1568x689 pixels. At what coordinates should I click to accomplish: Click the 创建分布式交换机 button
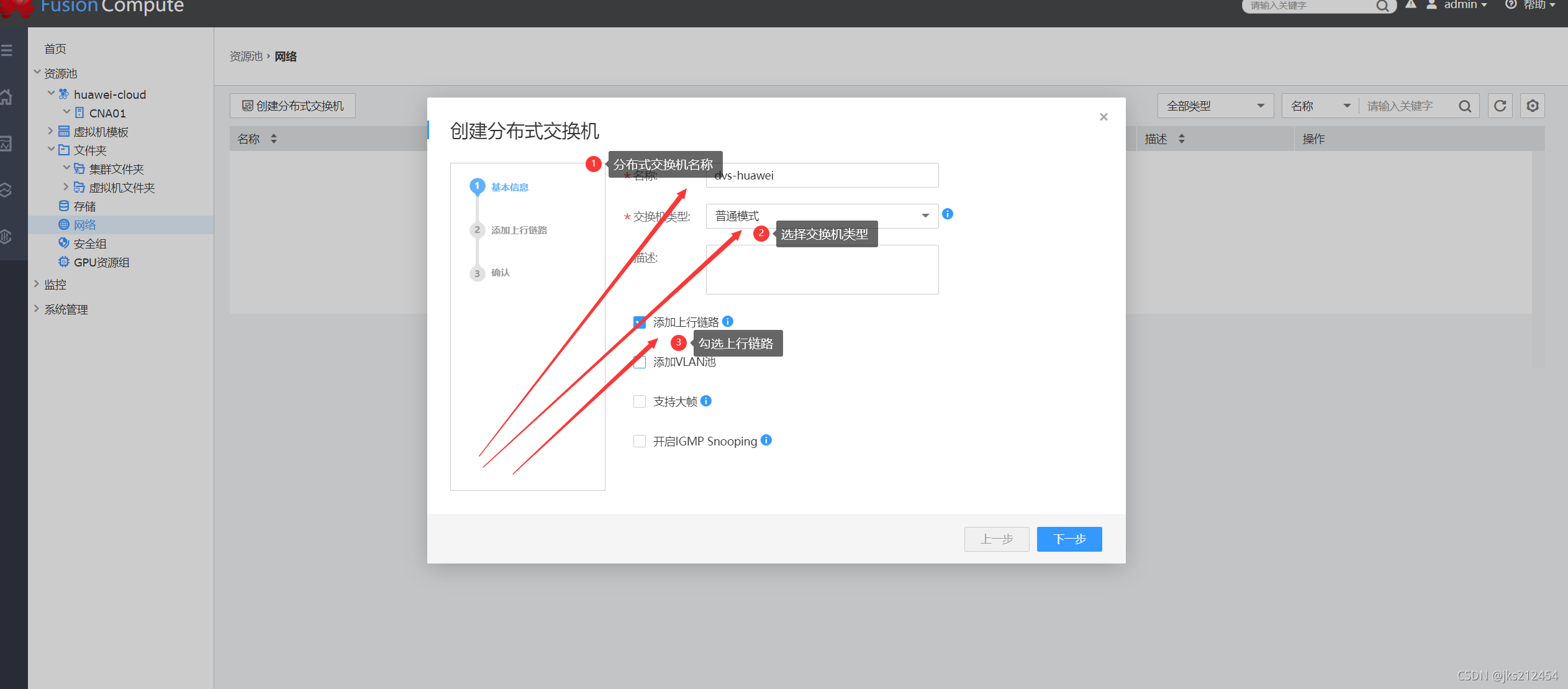point(292,105)
